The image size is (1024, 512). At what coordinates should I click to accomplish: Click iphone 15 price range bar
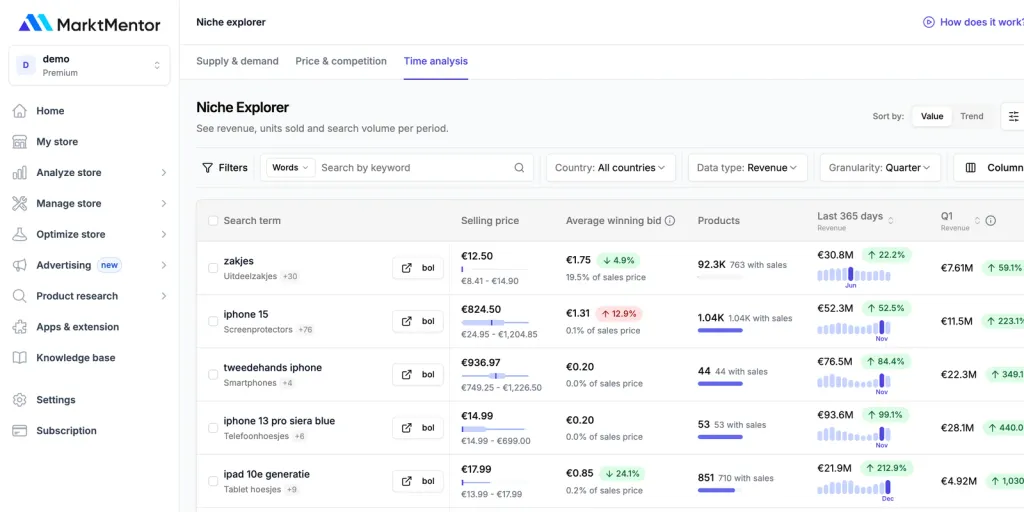[x=495, y=323]
